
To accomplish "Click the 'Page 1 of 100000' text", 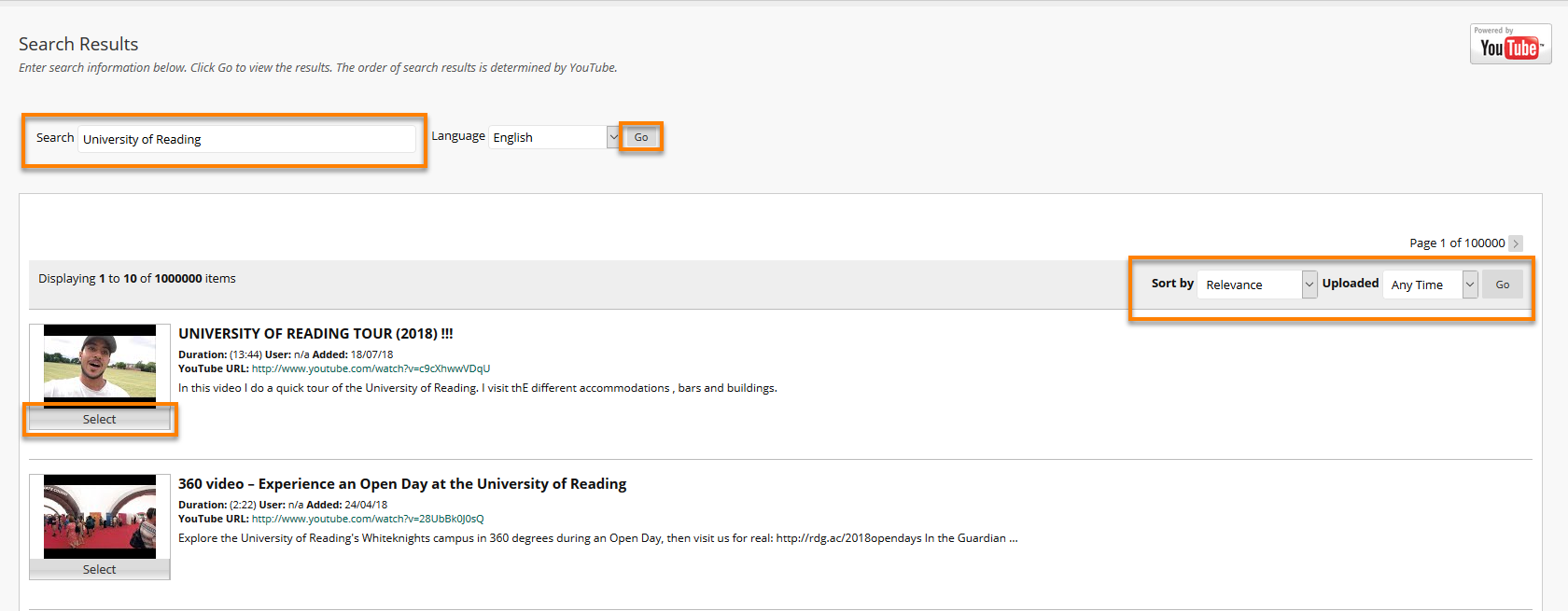I will [x=1457, y=243].
